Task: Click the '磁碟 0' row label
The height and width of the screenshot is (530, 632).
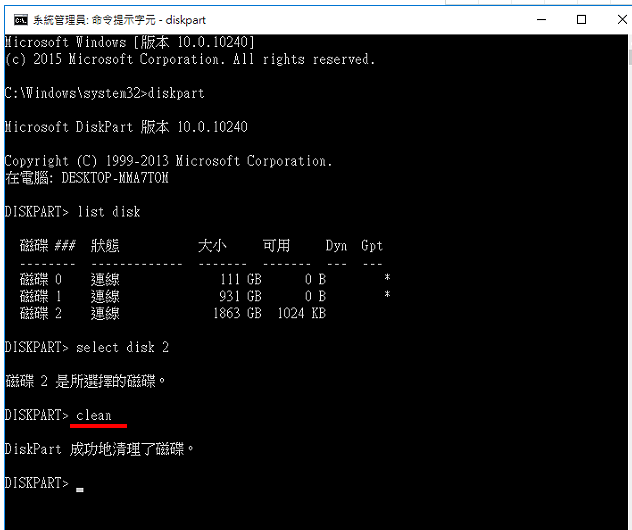Action: (x=41, y=279)
